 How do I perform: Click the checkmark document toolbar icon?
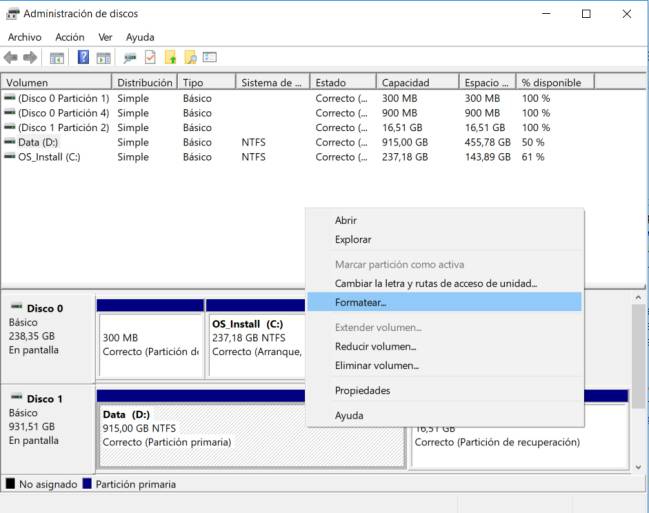coord(150,57)
